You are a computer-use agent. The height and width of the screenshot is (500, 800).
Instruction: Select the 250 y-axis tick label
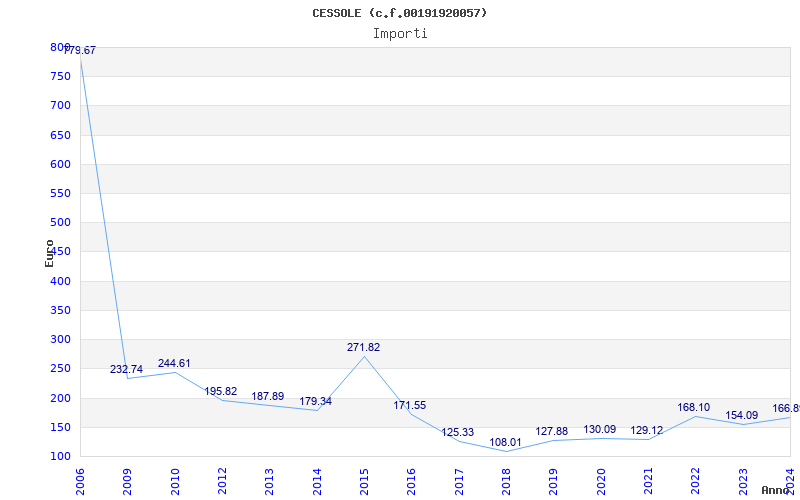pyautogui.click(x=60, y=368)
